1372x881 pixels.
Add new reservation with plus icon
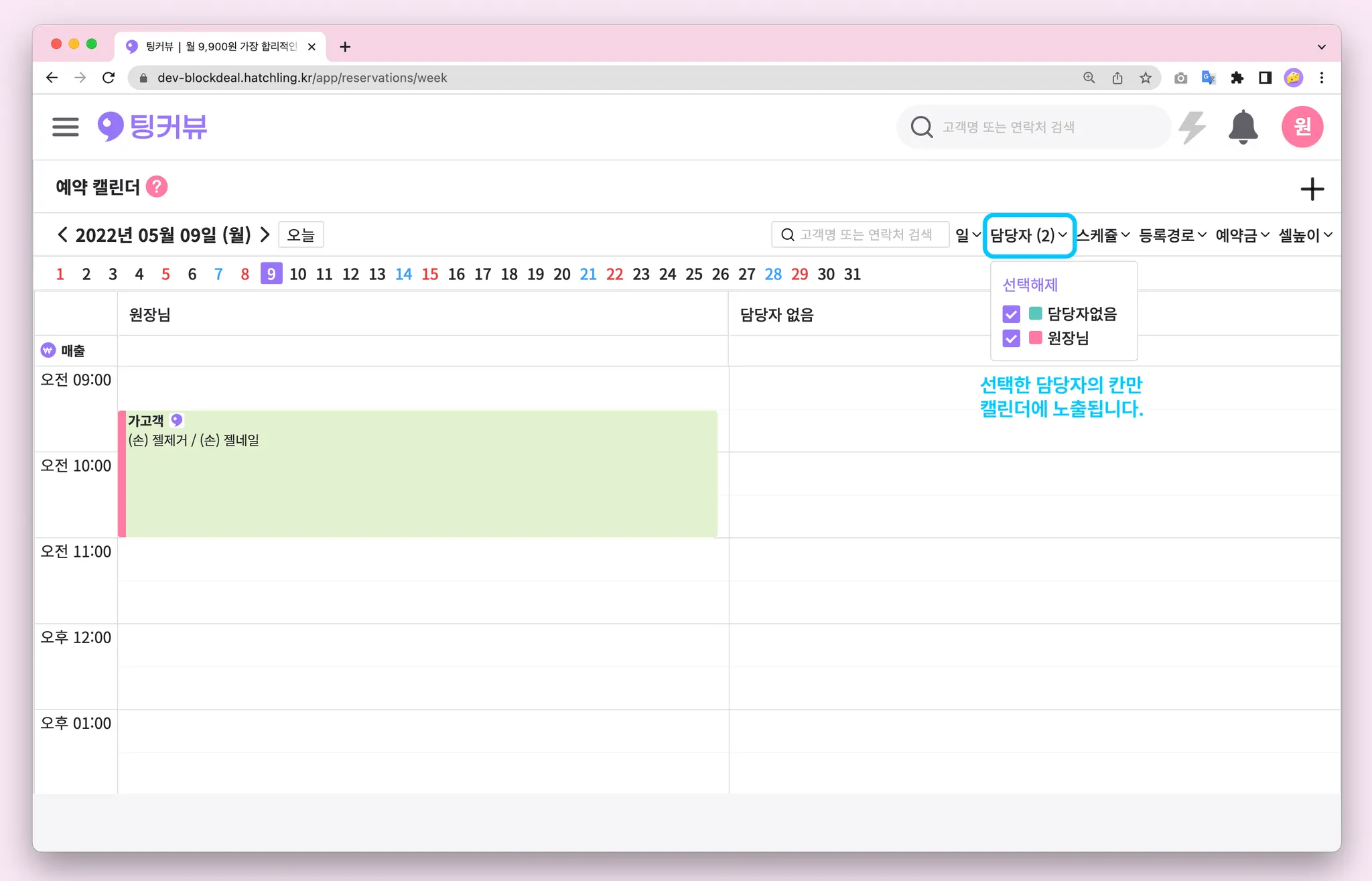tap(1312, 189)
